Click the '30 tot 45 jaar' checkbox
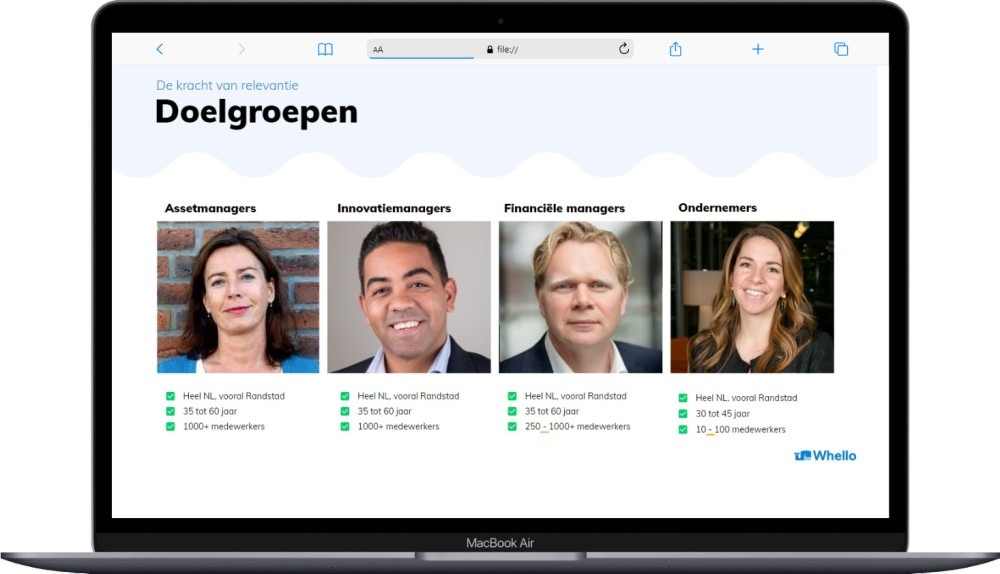The width and height of the screenshot is (1000, 574). [x=683, y=414]
